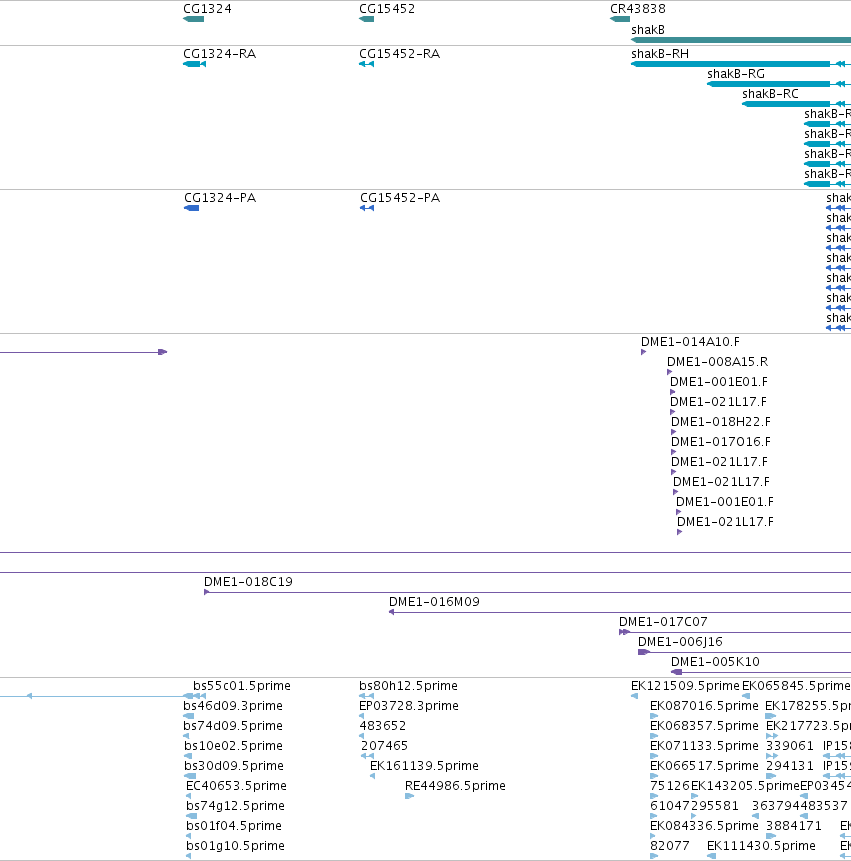Click the DME1-018H22.F label
The width and height of the screenshot is (851, 861).
720,422
